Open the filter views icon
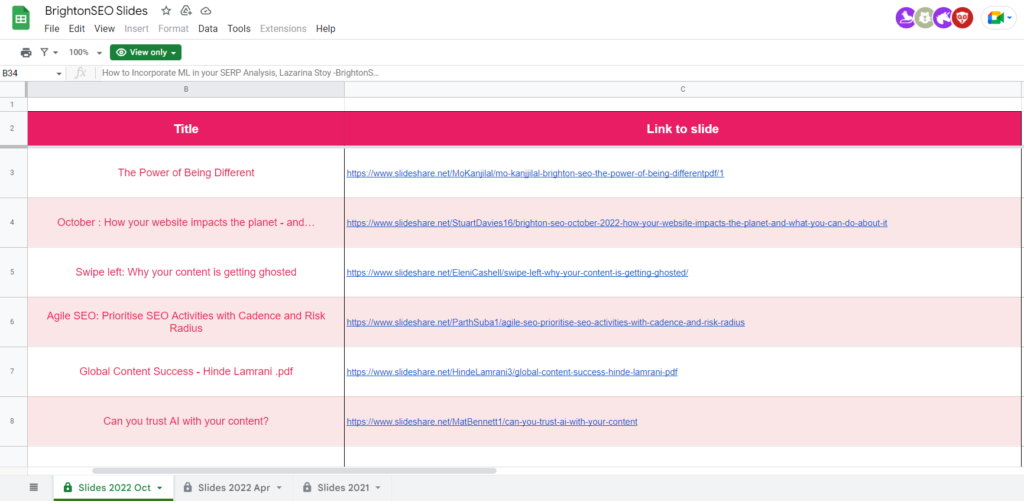This screenshot has width=1024, height=501. (44, 52)
